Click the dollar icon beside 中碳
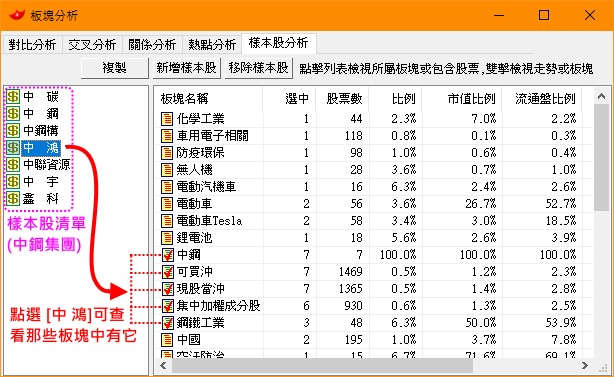Viewport: 614px width, 377px height. [13, 96]
